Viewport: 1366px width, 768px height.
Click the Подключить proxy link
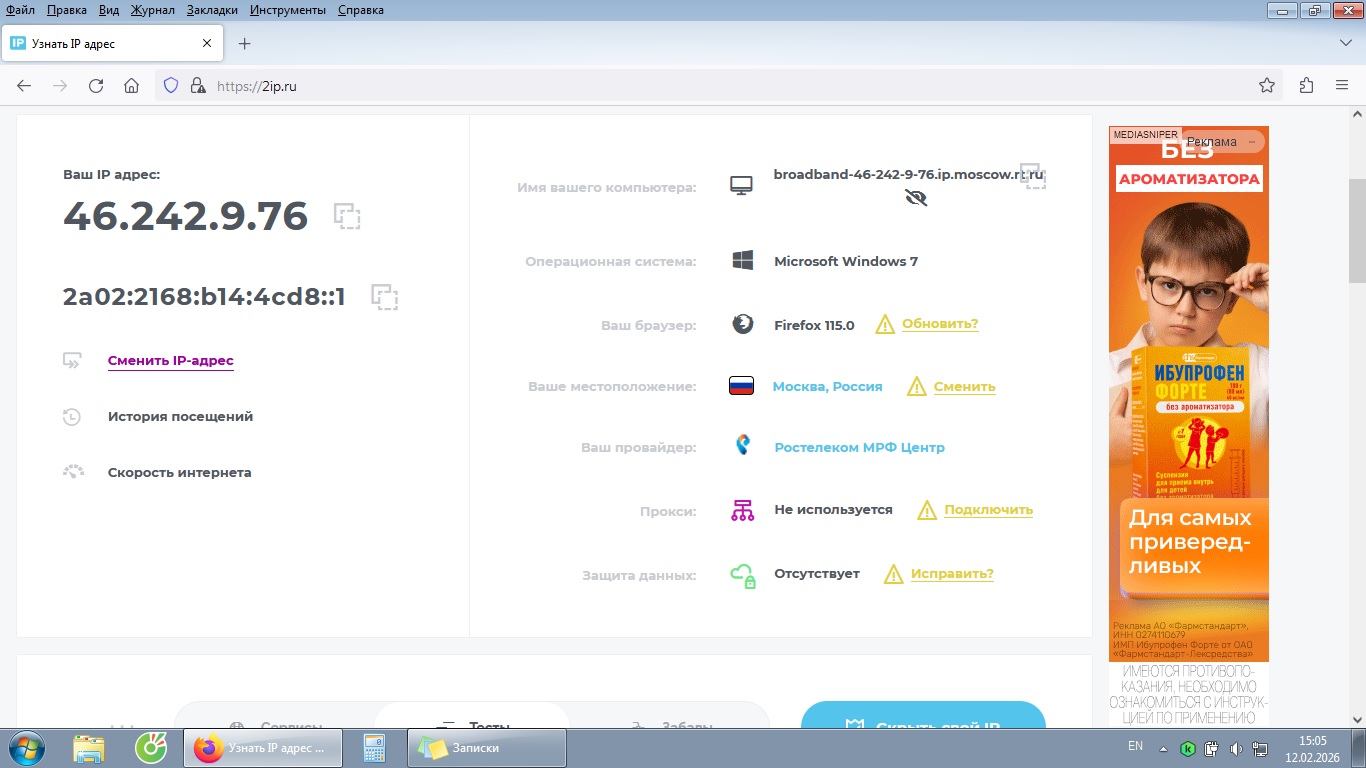click(989, 510)
